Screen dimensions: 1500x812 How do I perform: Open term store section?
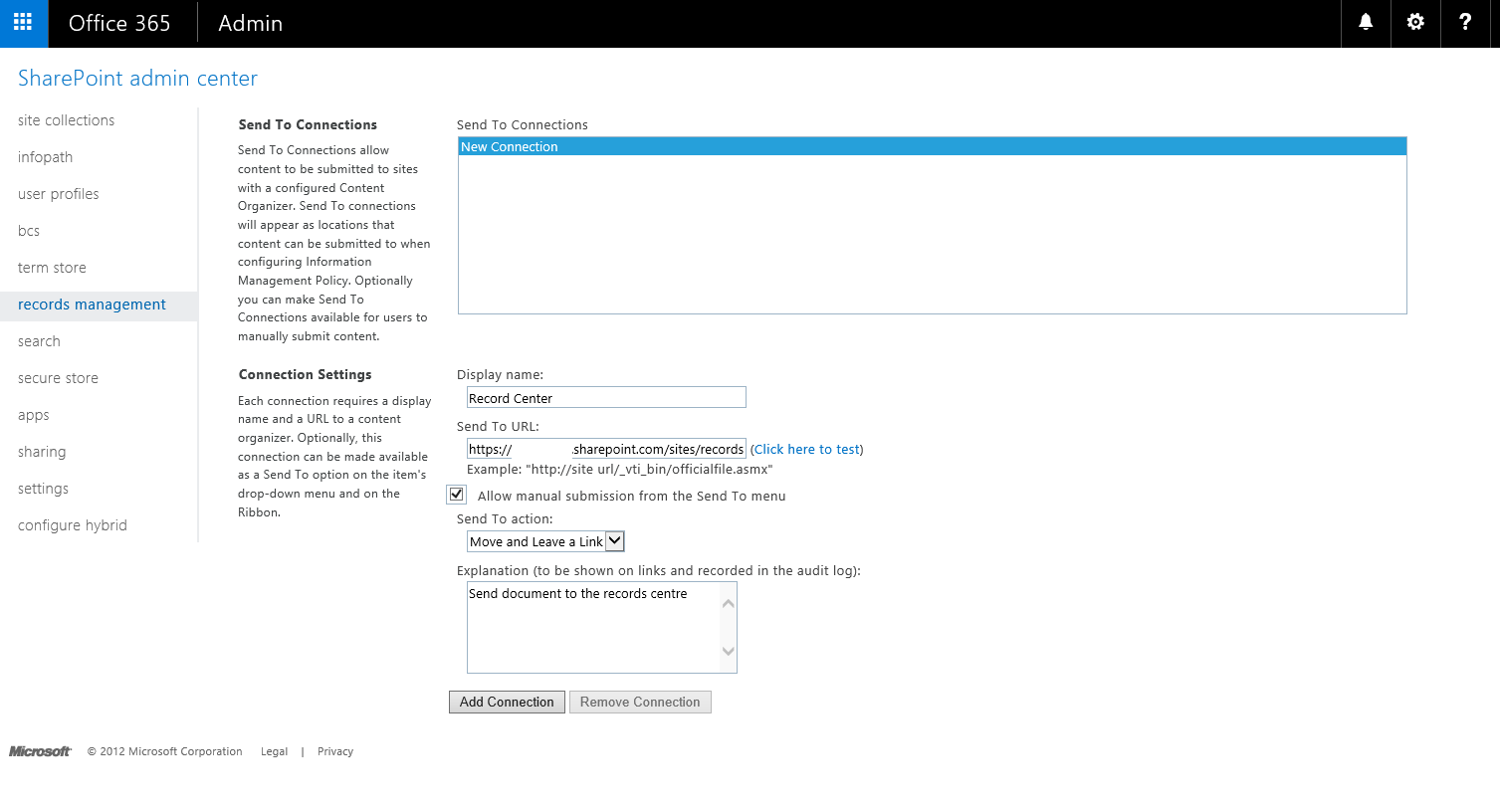[52, 268]
